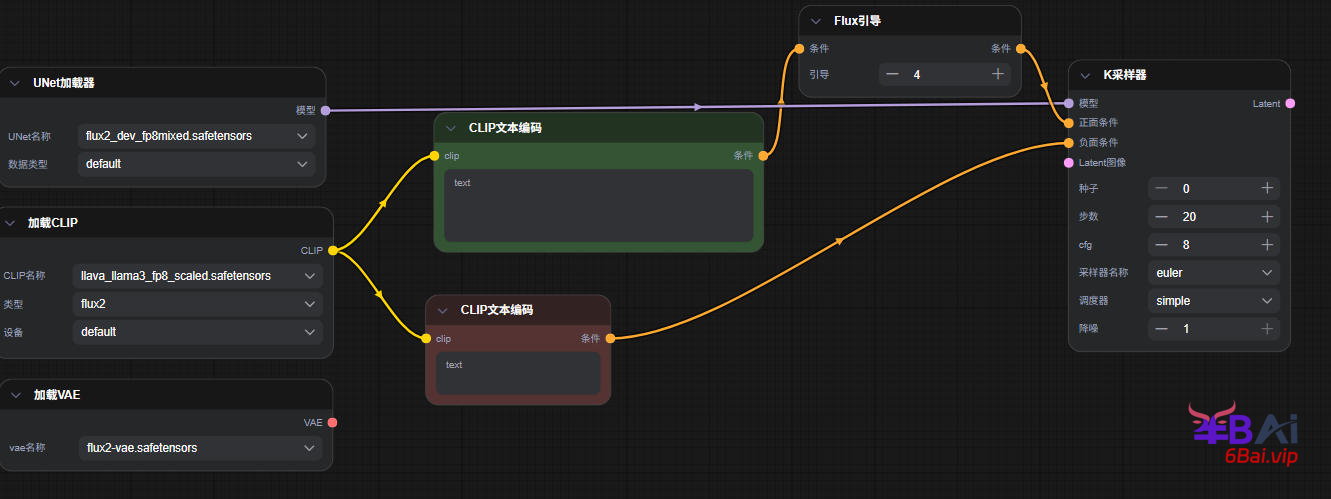Click the clip input port on green CLIP文本编码
This screenshot has height=499, width=1331.
point(434,155)
